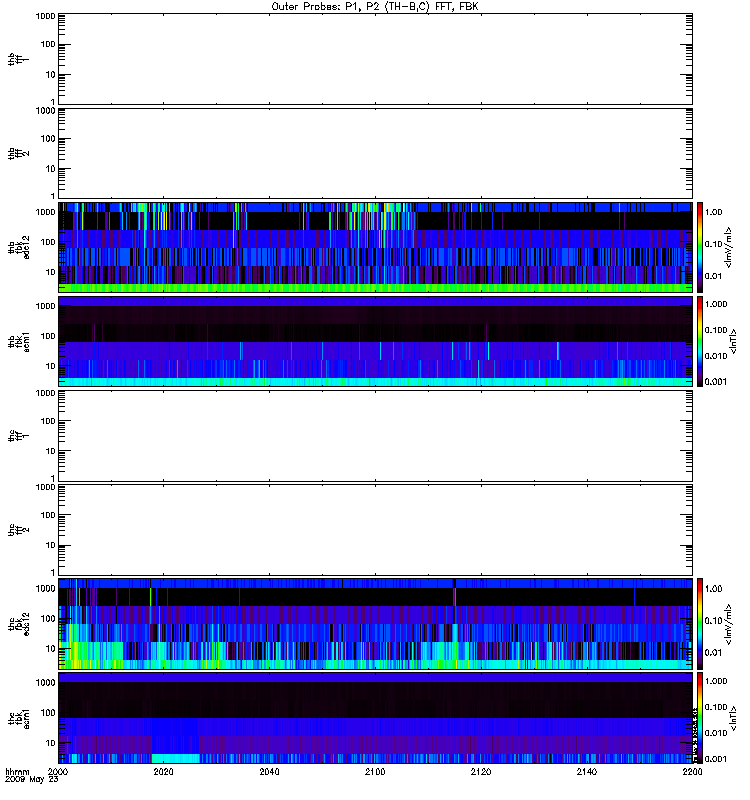Select the thb fbk edc12 spectrogram panel
The image size is (750, 800).
point(376,247)
